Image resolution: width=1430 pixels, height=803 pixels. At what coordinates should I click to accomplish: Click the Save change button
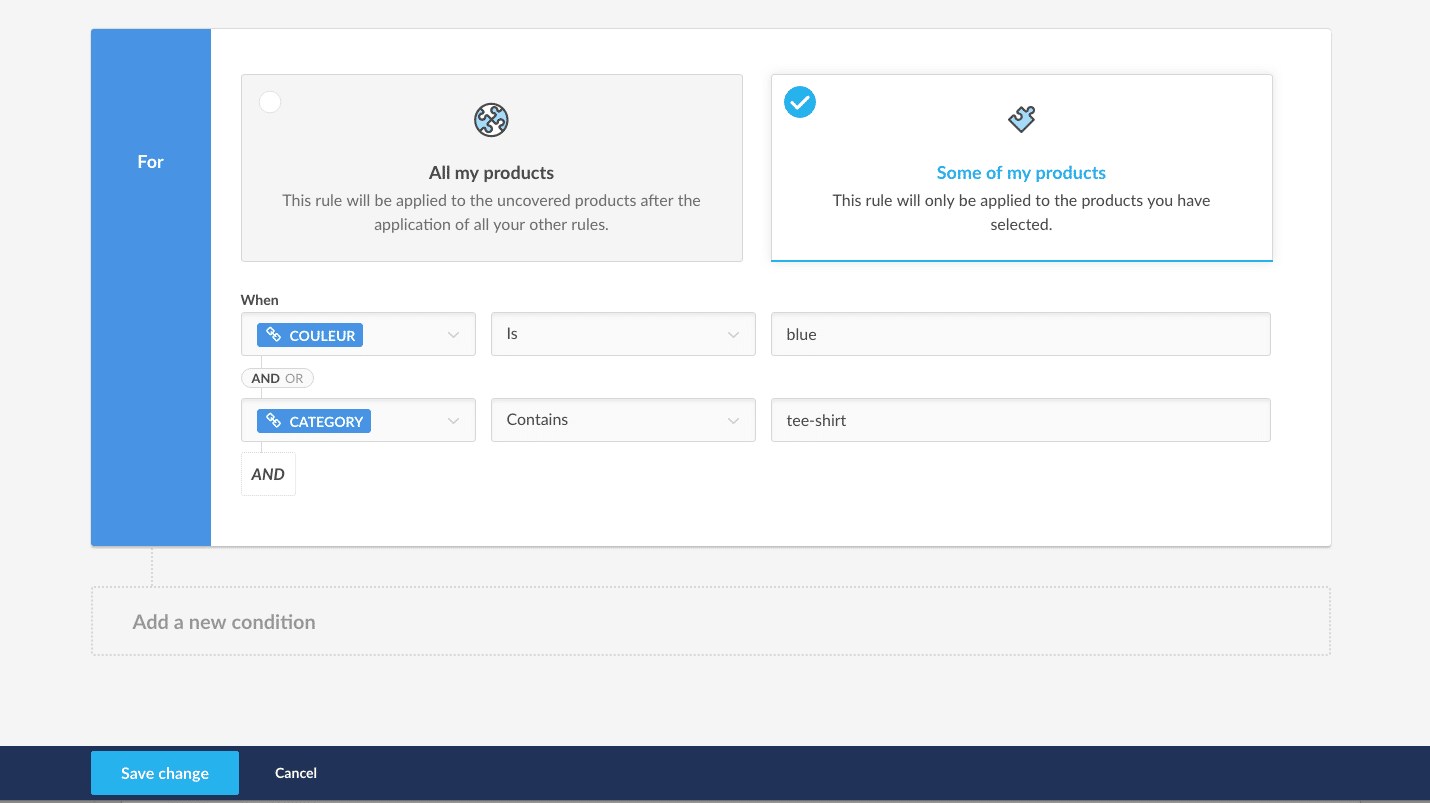coord(165,773)
